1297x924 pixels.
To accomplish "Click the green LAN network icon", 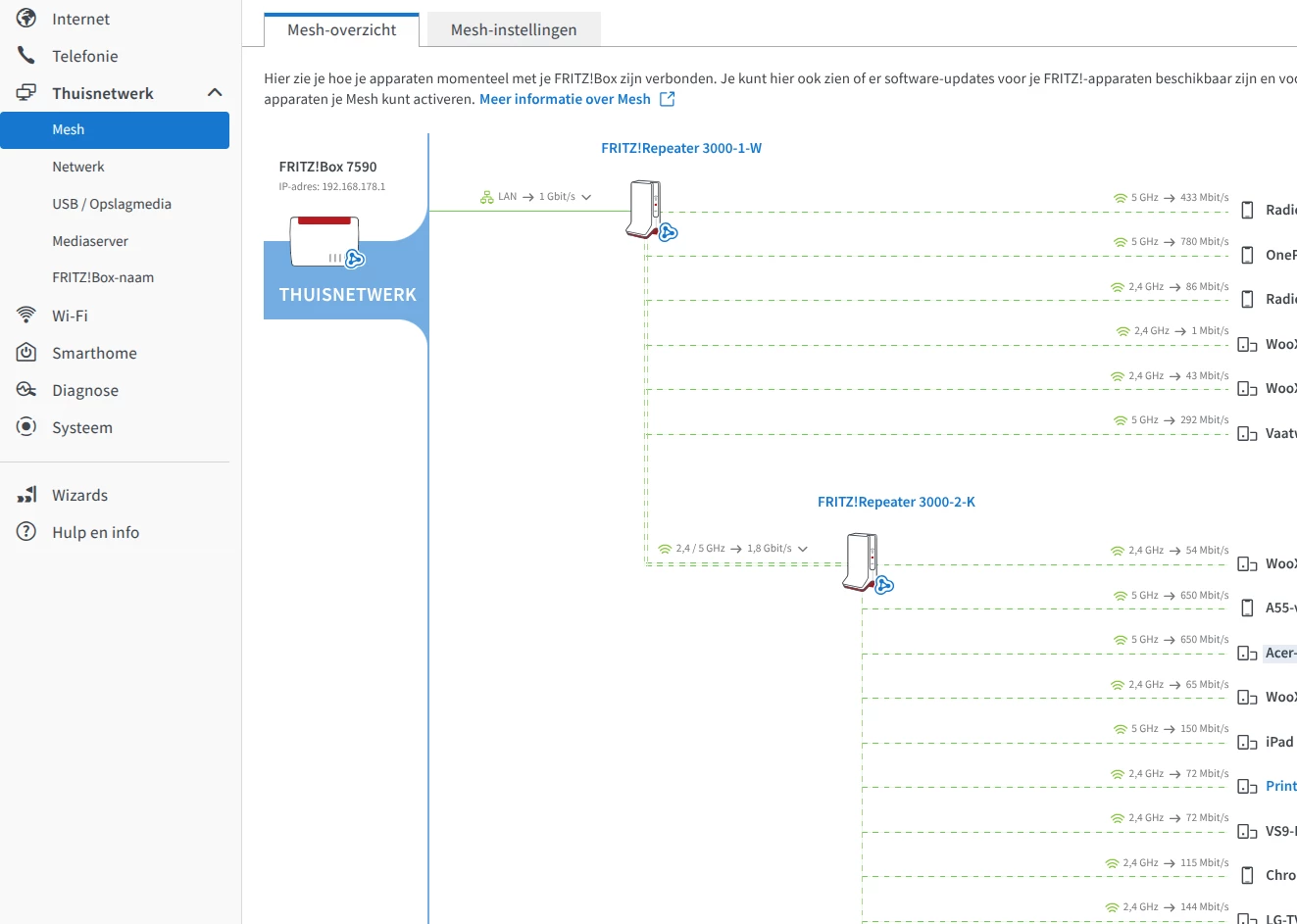I will pyautogui.click(x=486, y=197).
